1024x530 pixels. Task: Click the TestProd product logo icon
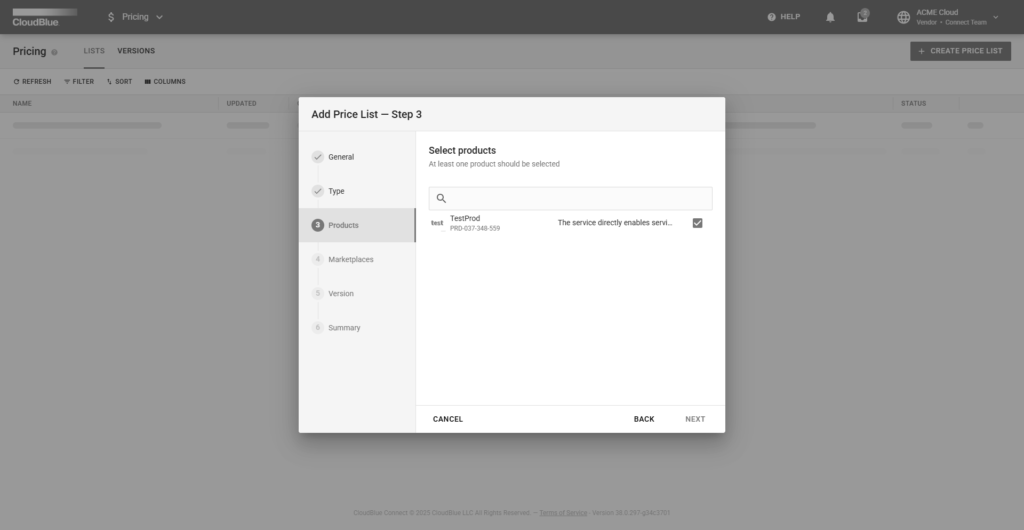coord(437,223)
